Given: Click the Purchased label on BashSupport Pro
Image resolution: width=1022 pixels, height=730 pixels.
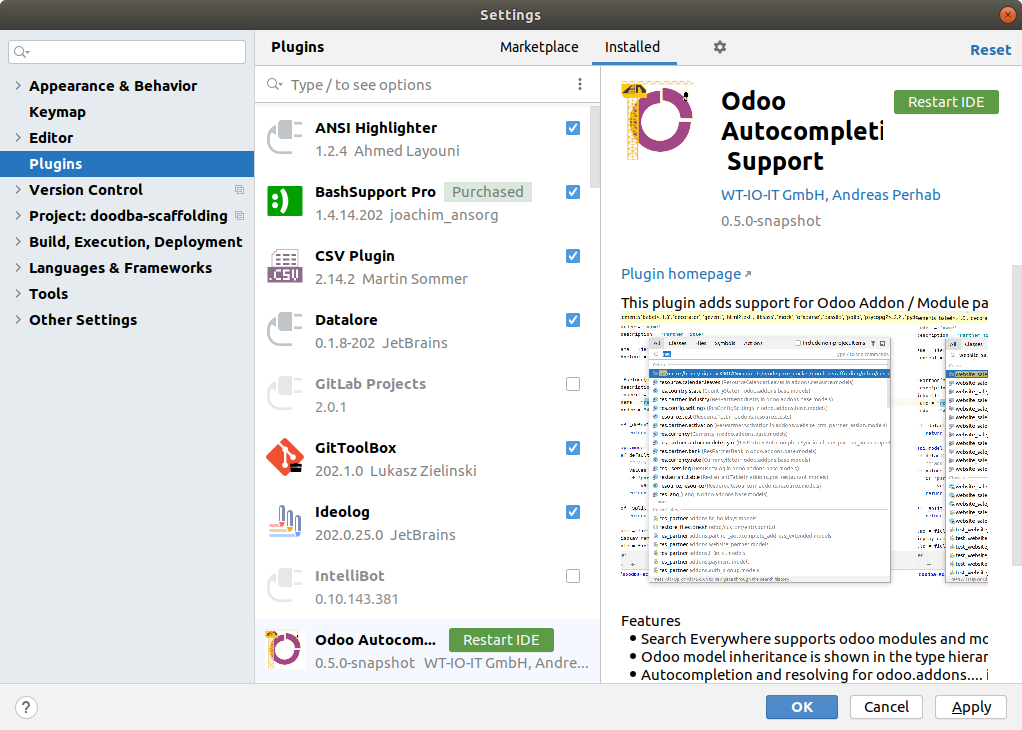Looking at the screenshot, I should tap(488, 192).
